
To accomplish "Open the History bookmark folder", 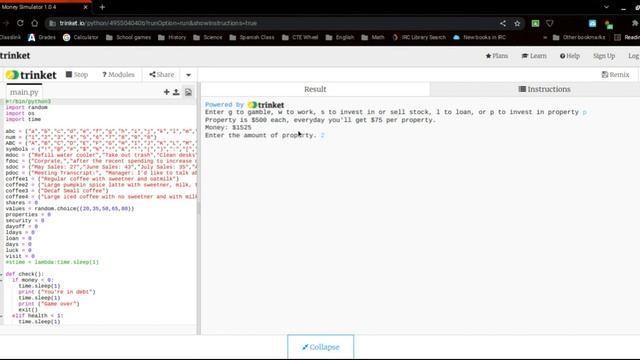I will point(172,37).
